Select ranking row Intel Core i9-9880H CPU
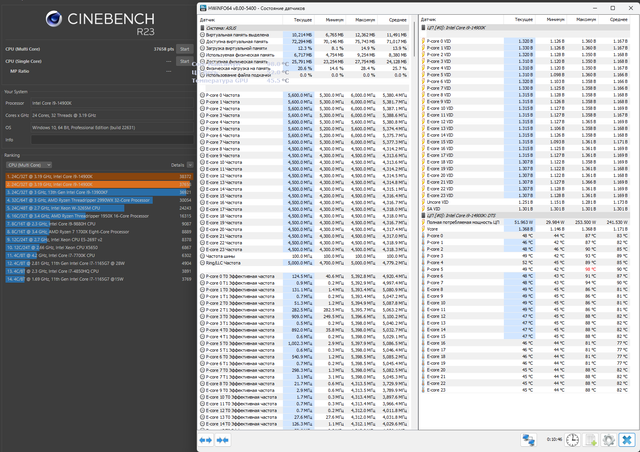This screenshot has width=640, height=452. click(x=99, y=224)
